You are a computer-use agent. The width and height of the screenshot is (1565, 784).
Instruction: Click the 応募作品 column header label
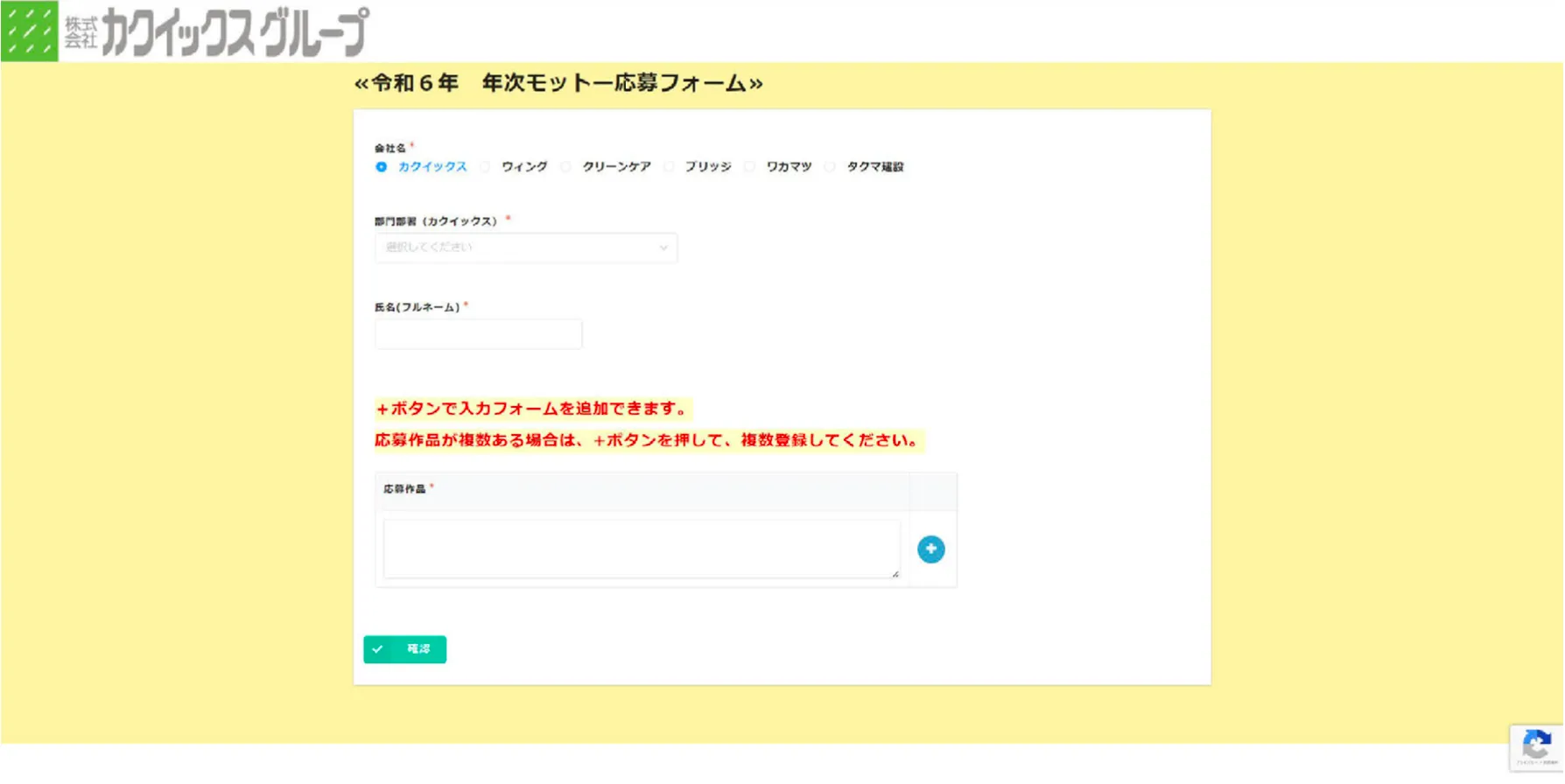point(404,489)
